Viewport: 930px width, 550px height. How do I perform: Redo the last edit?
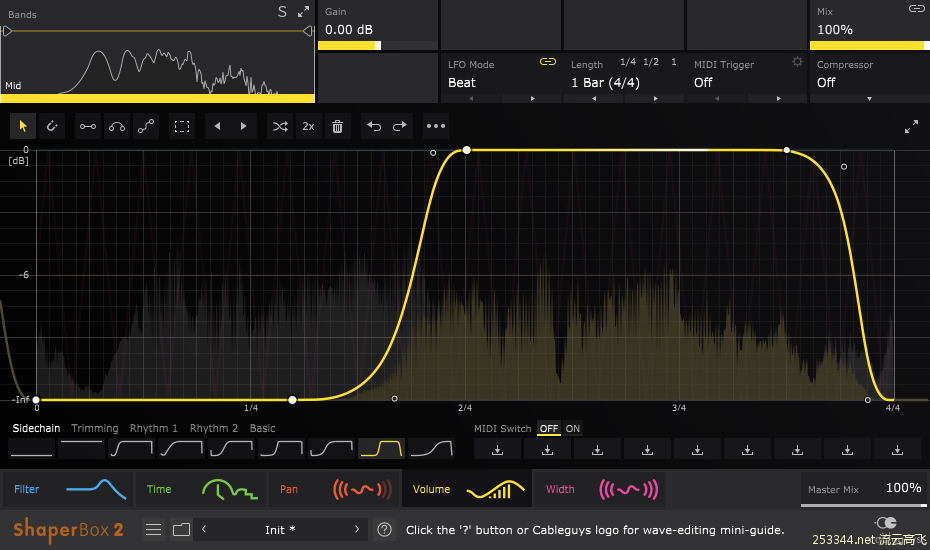[x=400, y=126]
